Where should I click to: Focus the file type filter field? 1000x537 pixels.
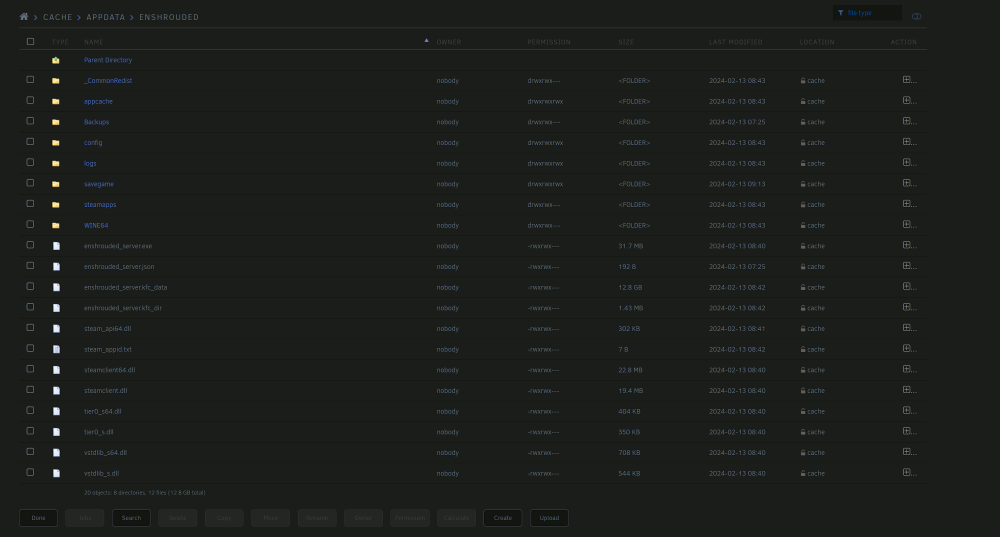point(867,13)
